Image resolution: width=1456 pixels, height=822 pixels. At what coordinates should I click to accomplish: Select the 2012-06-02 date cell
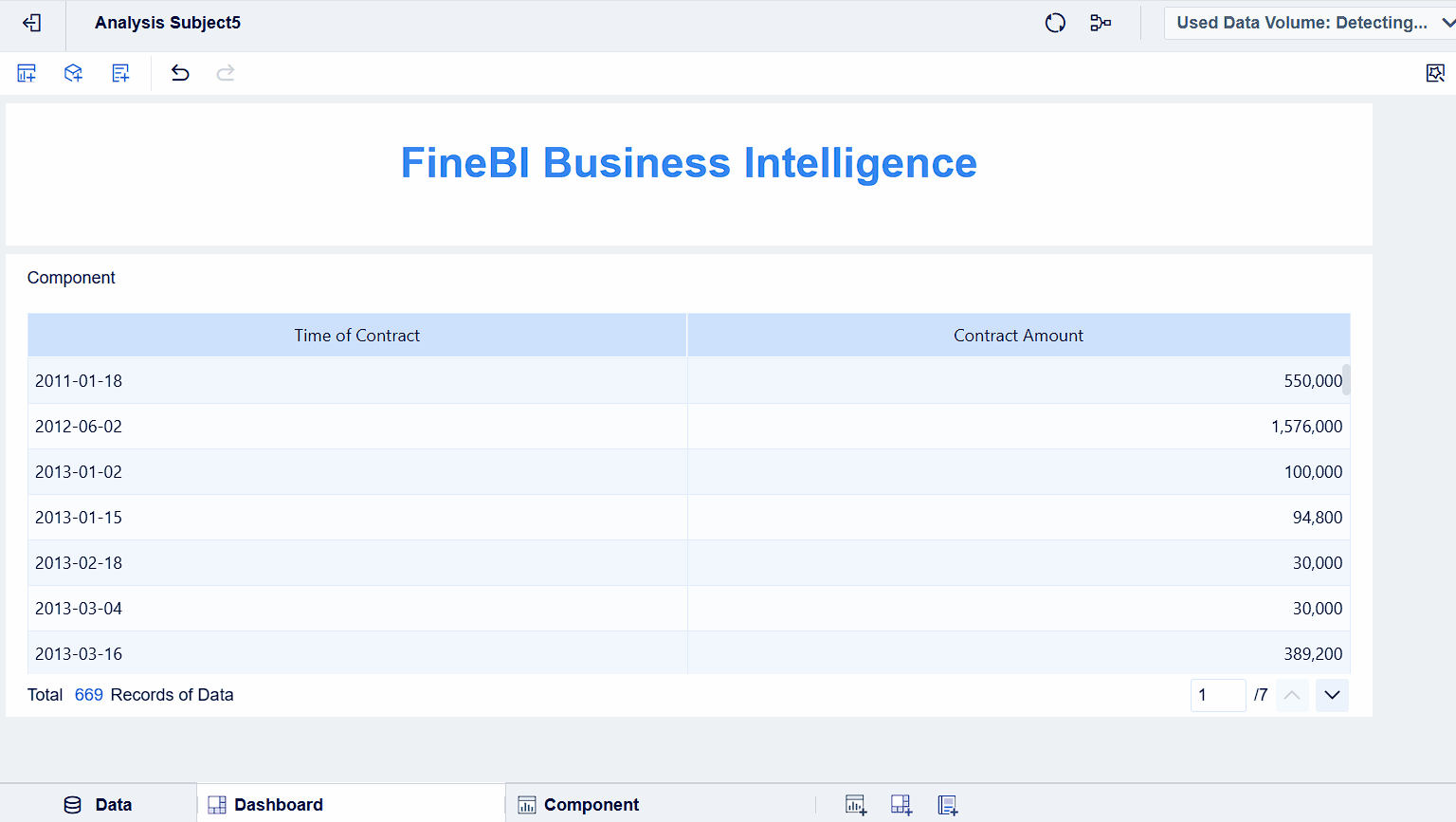[357, 427]
